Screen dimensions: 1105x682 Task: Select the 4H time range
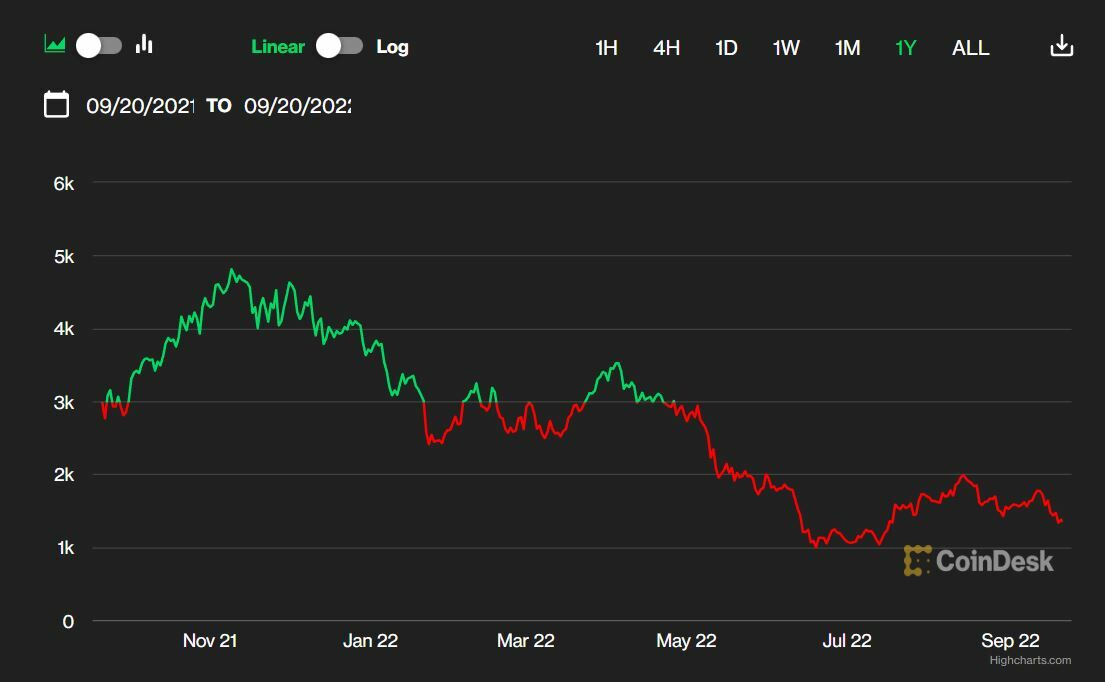click(666, 48)
